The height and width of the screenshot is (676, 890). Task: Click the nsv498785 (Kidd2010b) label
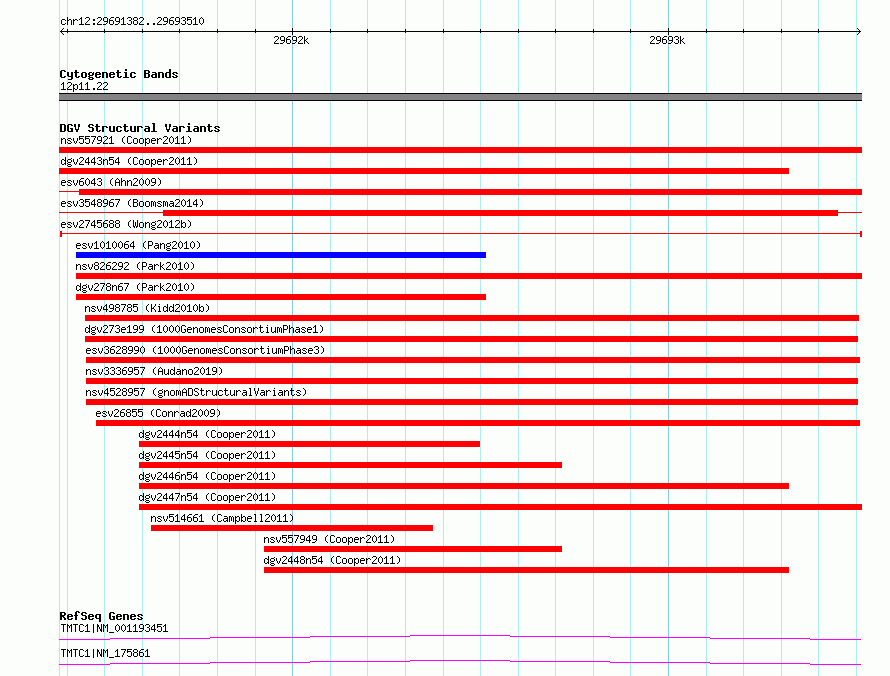pos(147,308)
